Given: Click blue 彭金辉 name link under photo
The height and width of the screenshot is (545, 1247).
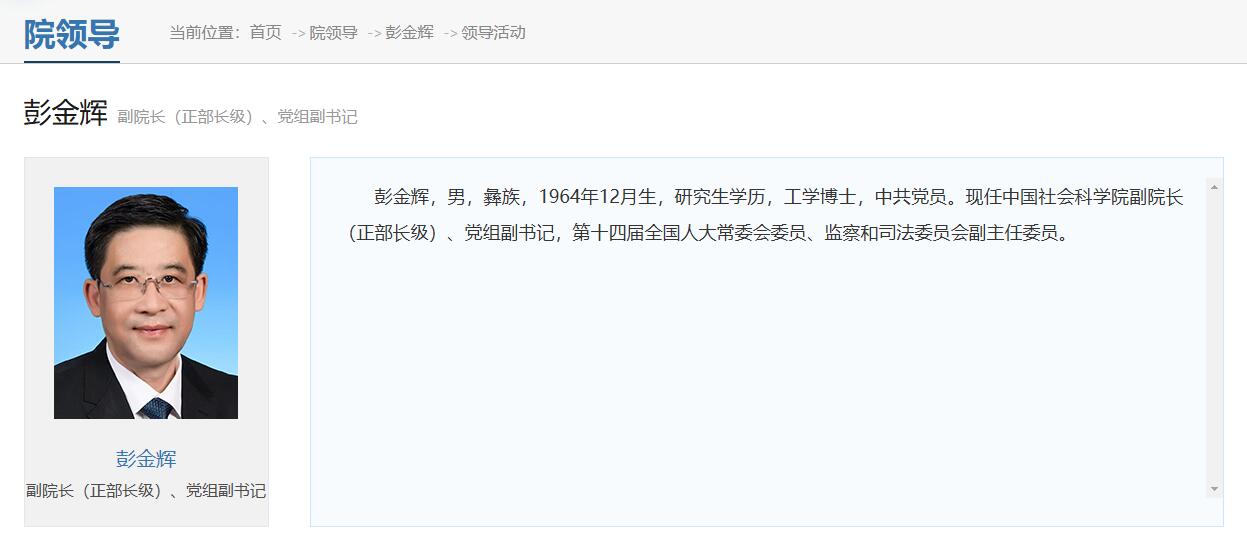Looking at the screenshot, I should [146, 459].
